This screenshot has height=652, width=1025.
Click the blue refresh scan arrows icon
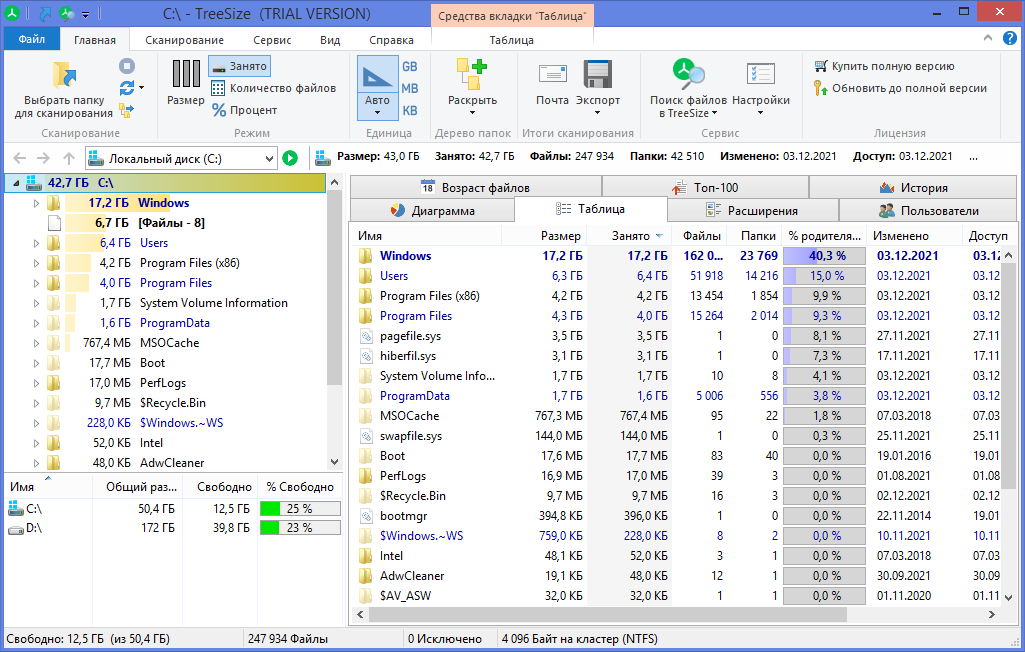126,88
